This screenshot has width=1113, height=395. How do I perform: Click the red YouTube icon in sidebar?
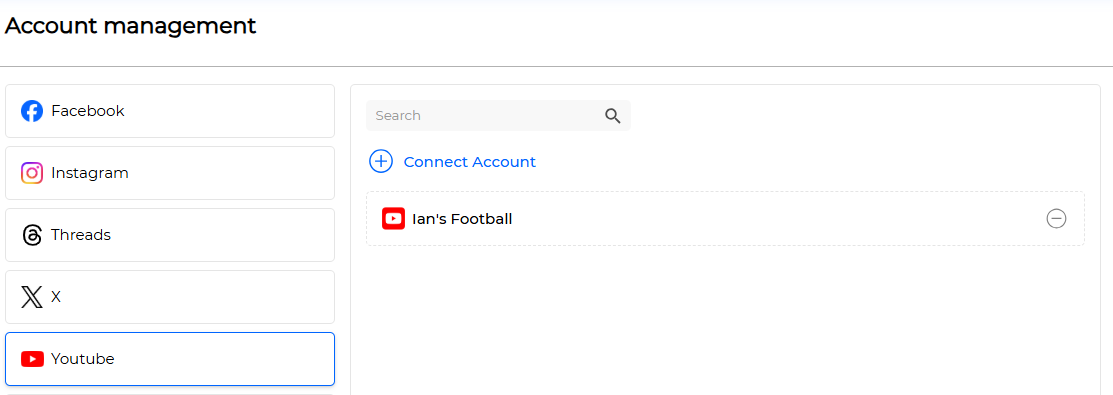tap(32, 359)
